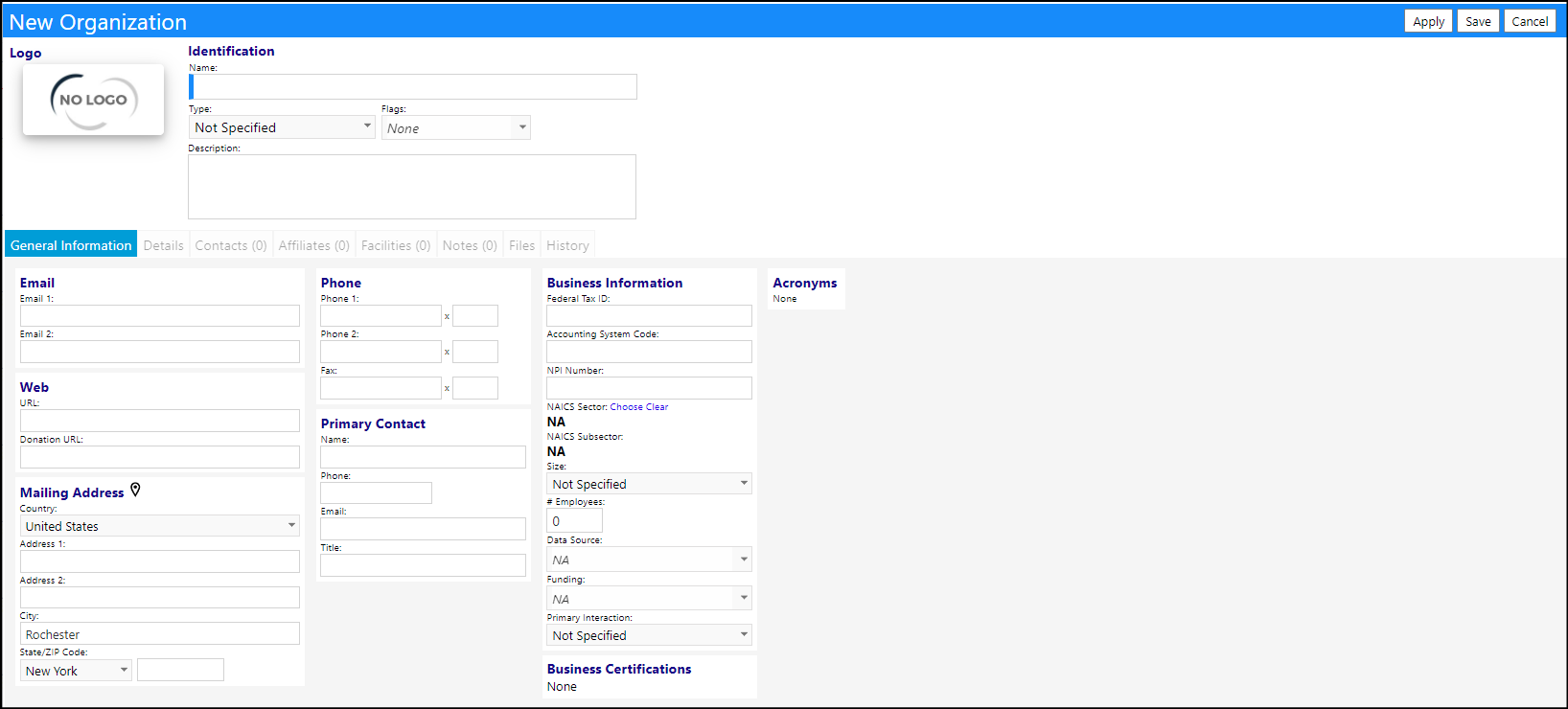Click the No Logo placeholder image

click(x=93, y=100)
